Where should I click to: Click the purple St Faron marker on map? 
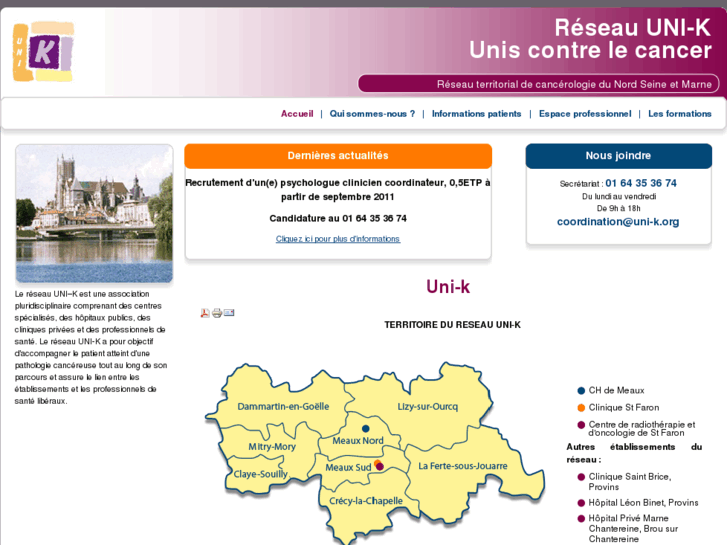pyautogui.click(x=380, y=467)
